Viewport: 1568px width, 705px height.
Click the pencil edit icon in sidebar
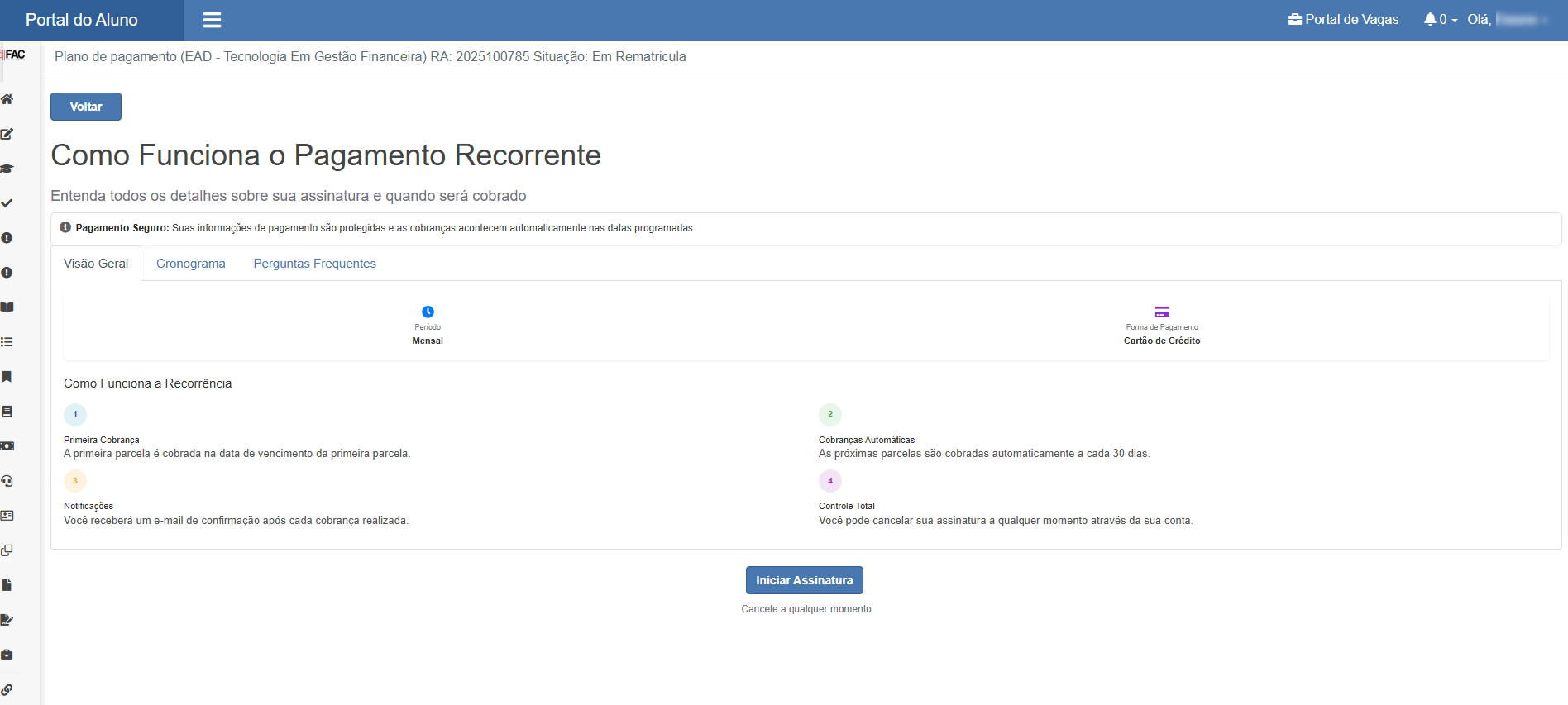pos(7,134)
